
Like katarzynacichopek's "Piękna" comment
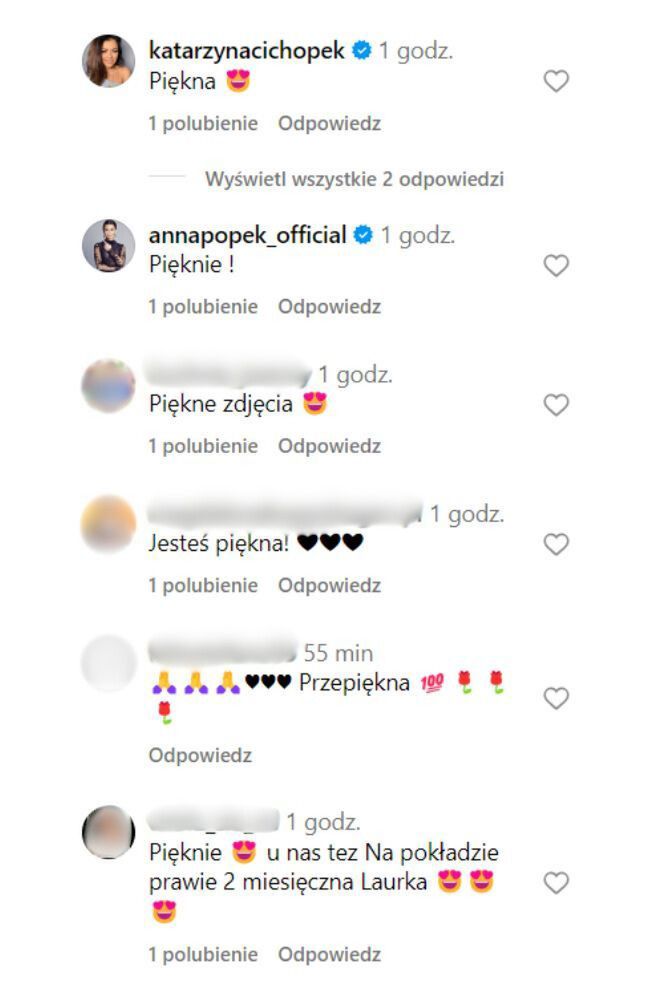[556, 81]
